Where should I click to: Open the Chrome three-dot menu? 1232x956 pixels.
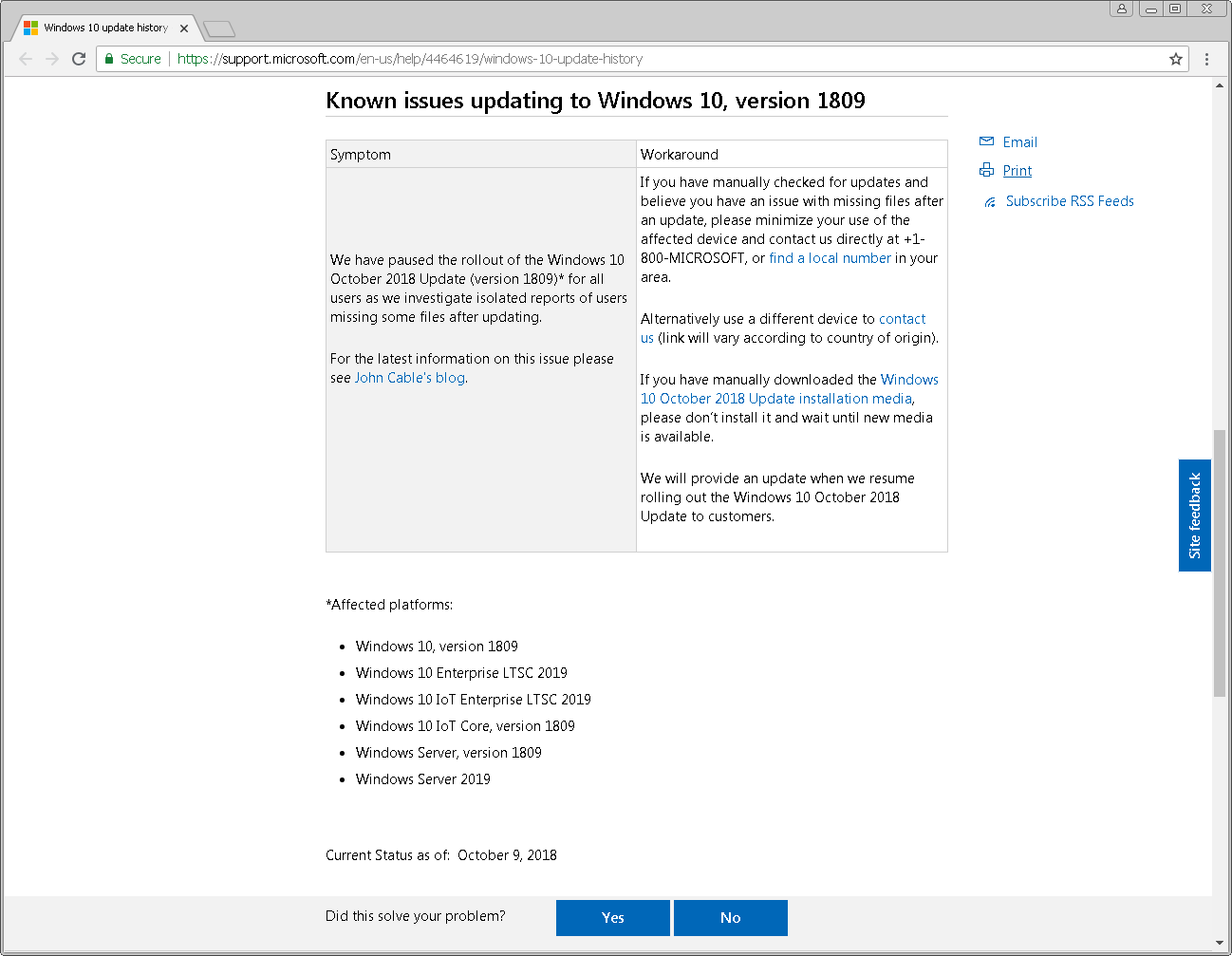1206,59
